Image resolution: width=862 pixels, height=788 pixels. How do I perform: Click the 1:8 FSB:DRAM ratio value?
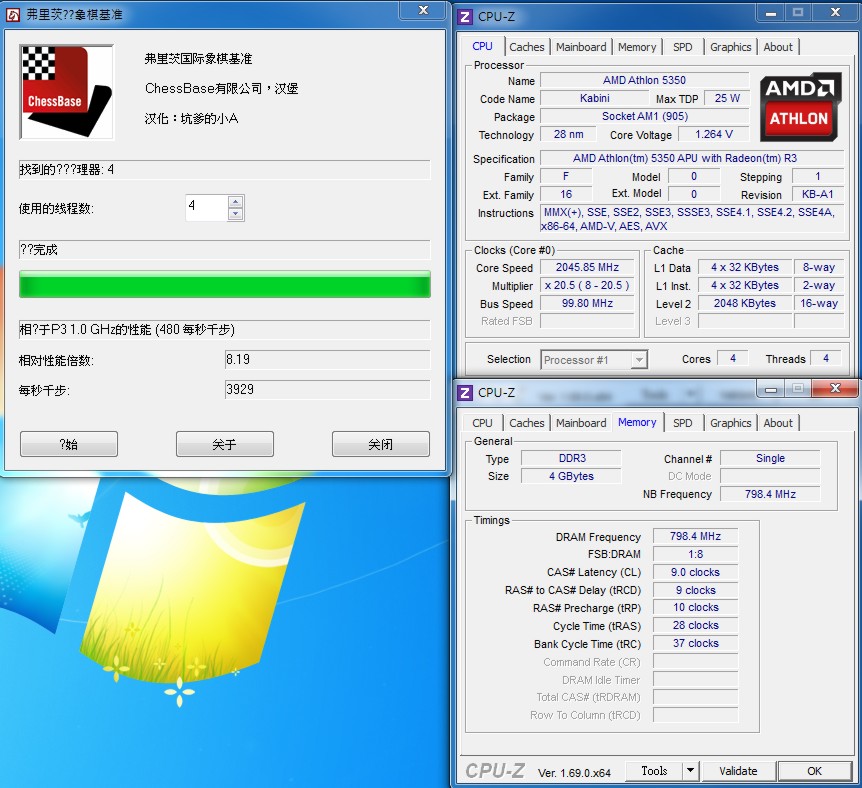tap(695, 554)
